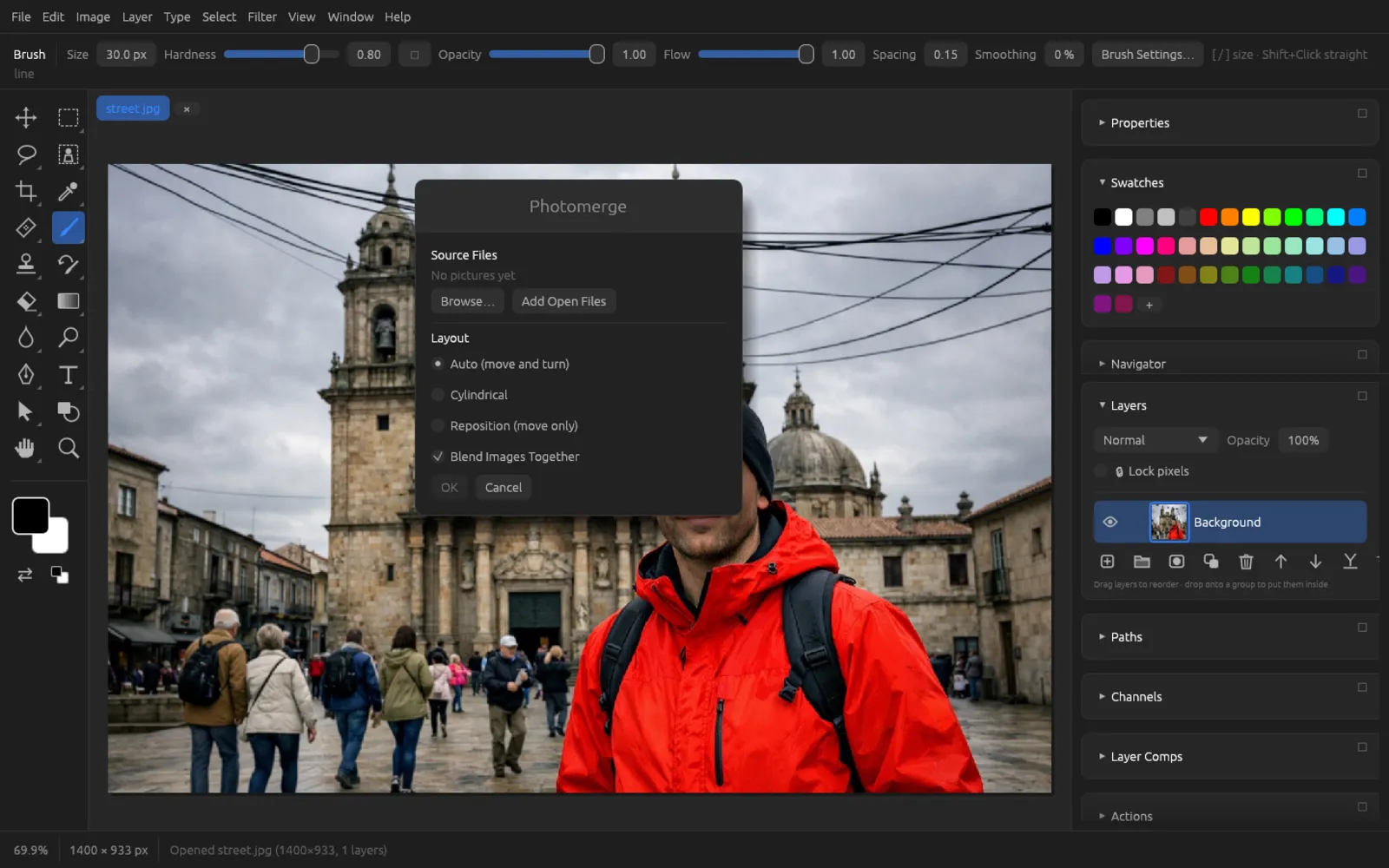The height and width of the screenshot is (868, 1389).
Task: Activate the Clone Stamp tool
Action: tap(26, 264)
